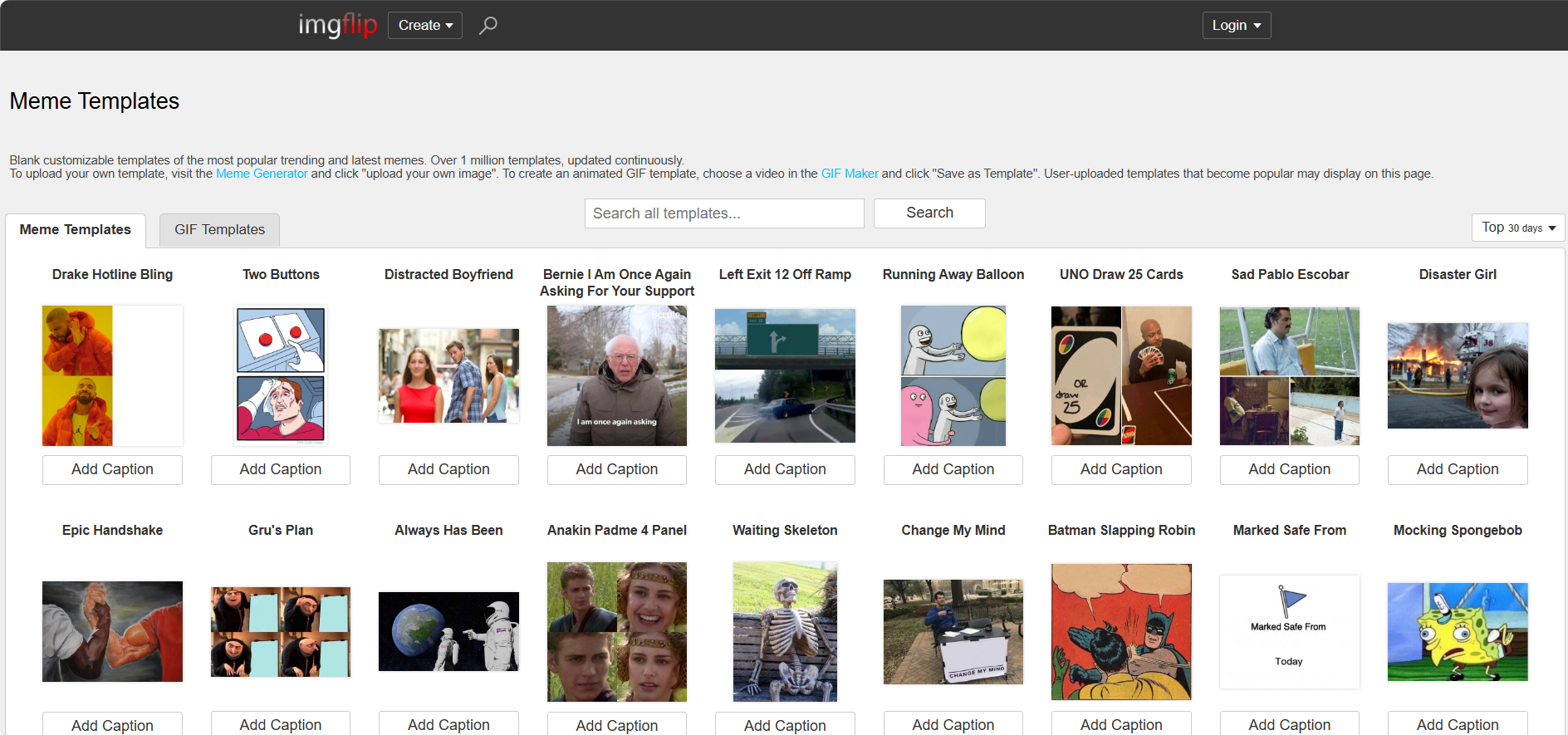Open the Top 30 days sort dropdown
Screen dimensions: 1568x735
(1517, 228)
